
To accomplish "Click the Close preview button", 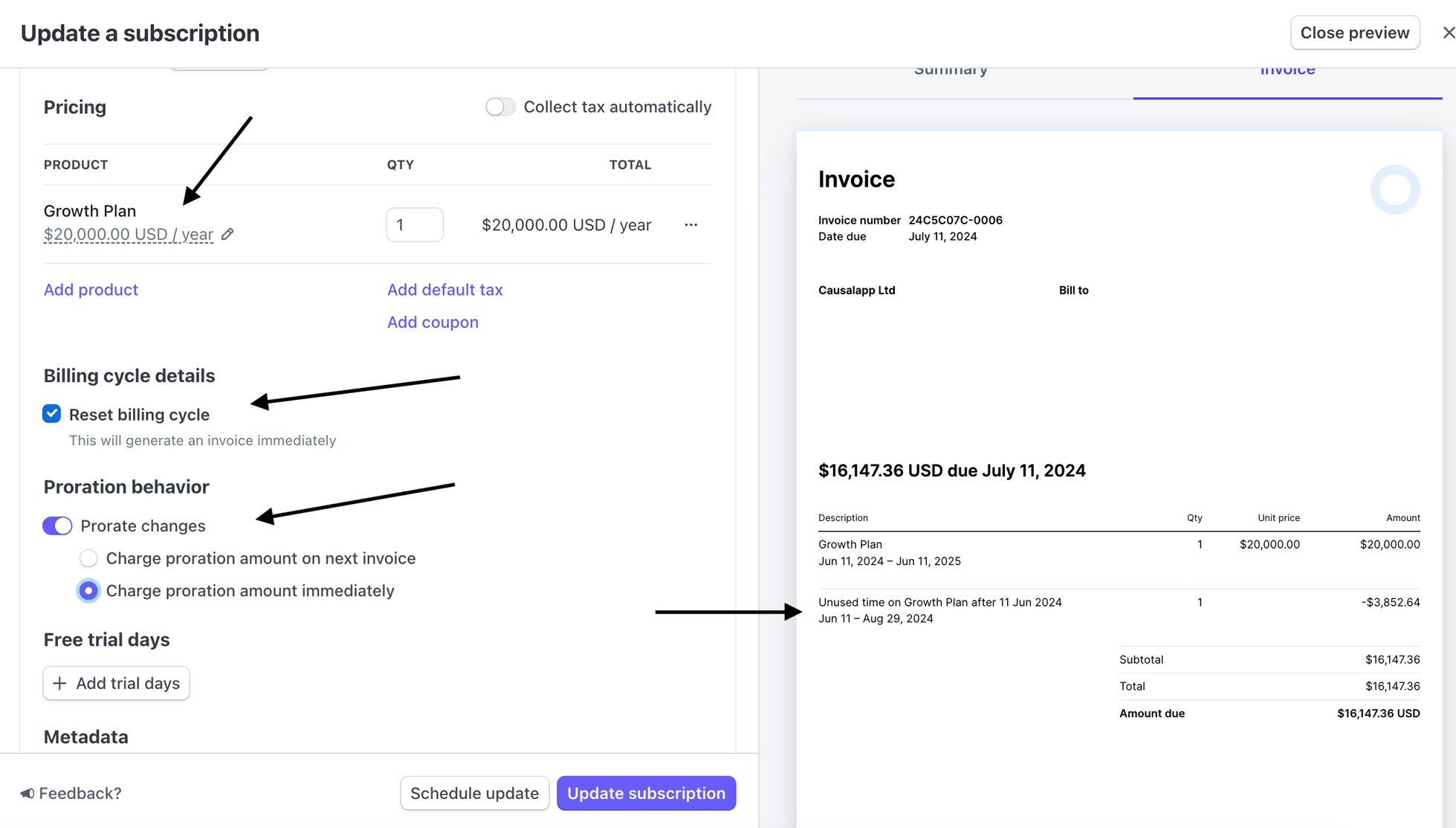I will point(1355,33).
